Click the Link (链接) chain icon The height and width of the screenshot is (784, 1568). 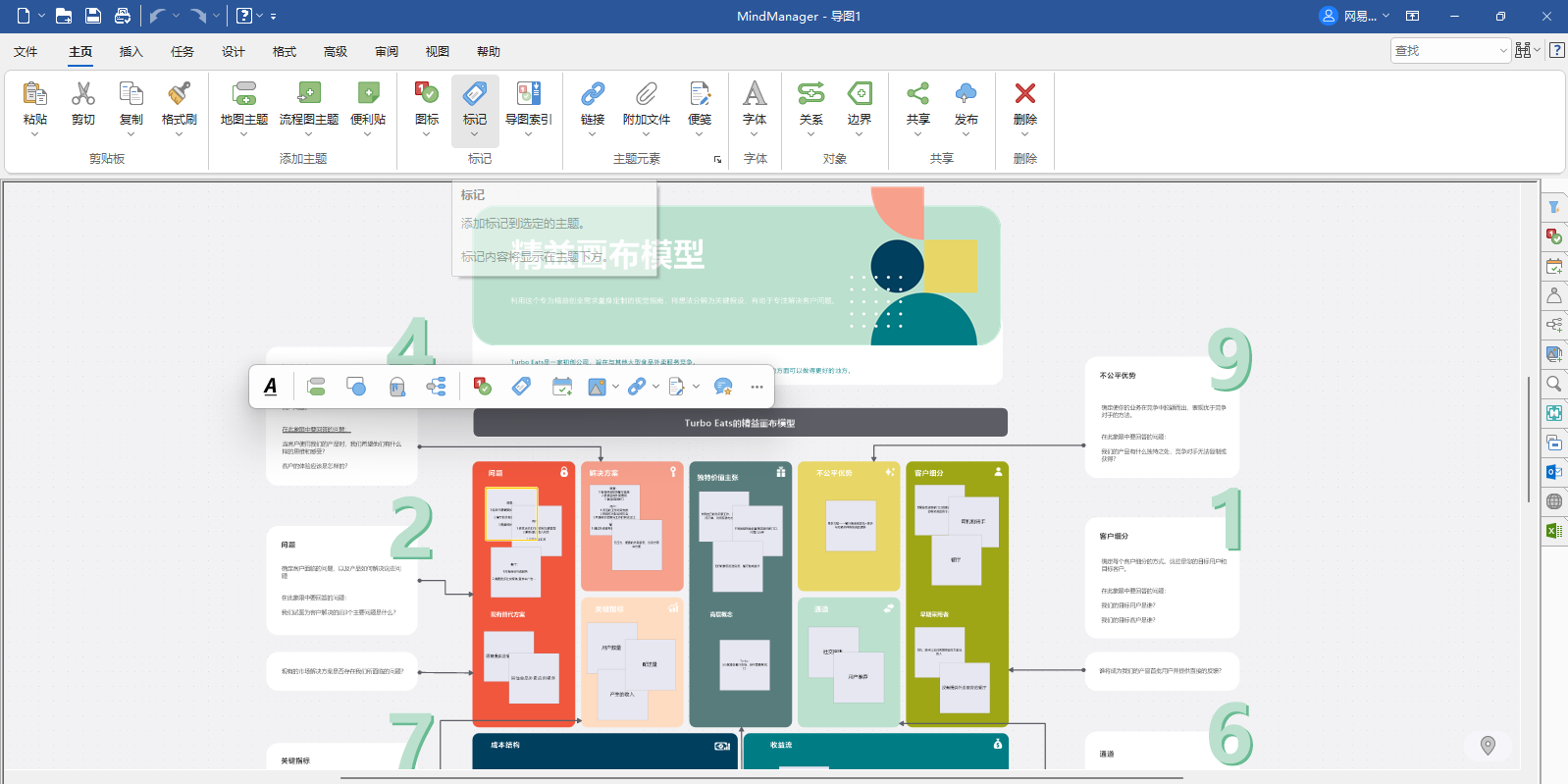click(x=593, y=93)
